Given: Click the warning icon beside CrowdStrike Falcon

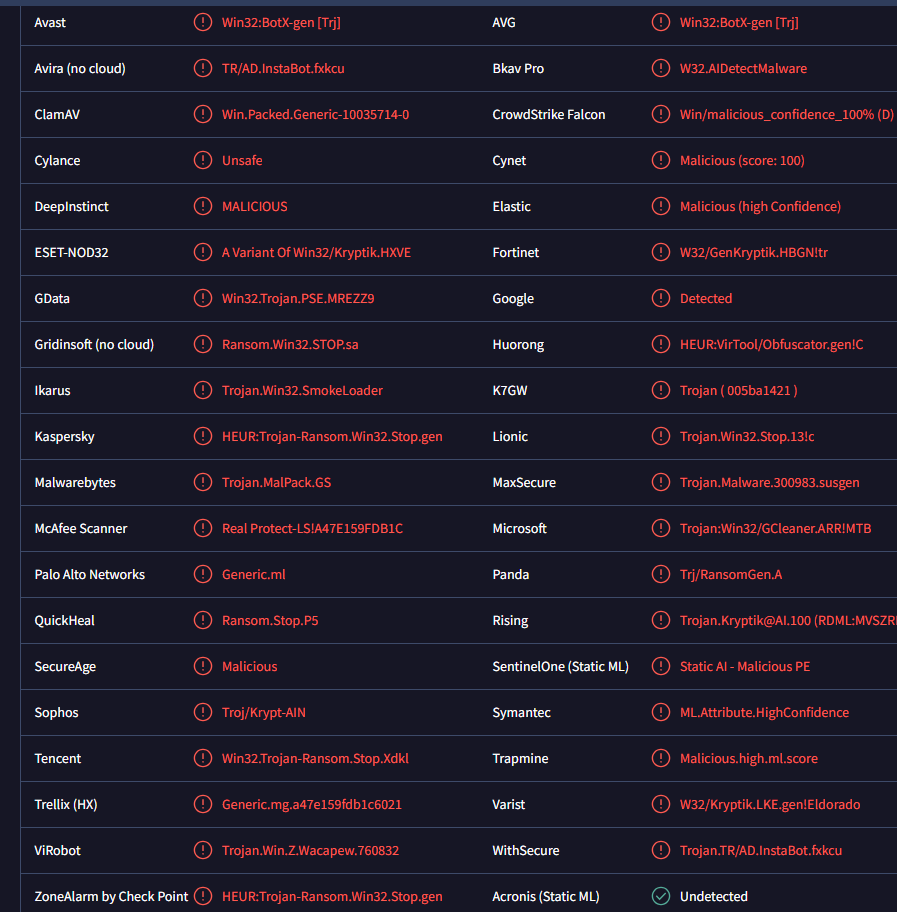Looking at the screenshot, I should tap(661, 115).
